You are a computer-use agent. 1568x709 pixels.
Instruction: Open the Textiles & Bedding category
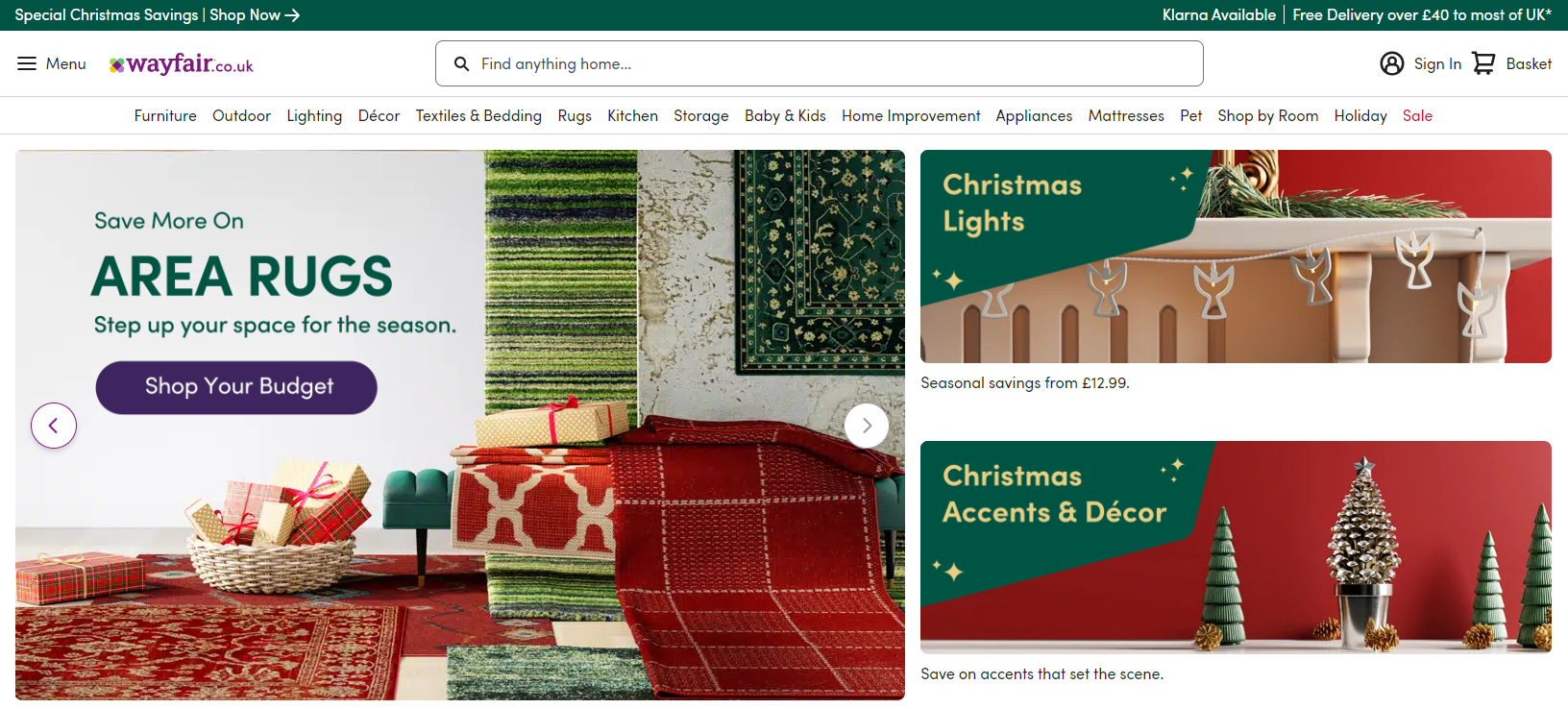478,115
